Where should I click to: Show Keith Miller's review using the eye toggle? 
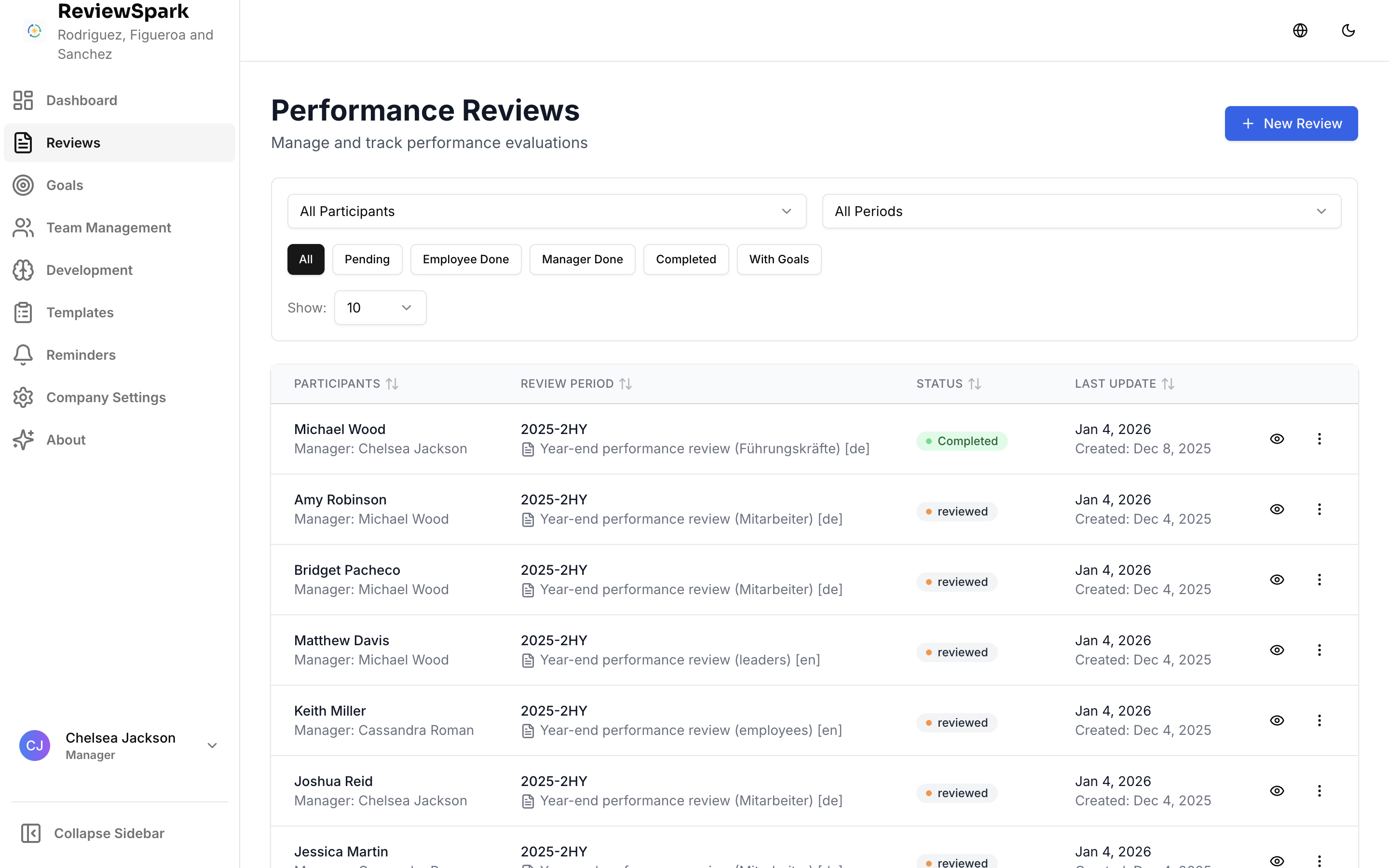[1277, 720]
